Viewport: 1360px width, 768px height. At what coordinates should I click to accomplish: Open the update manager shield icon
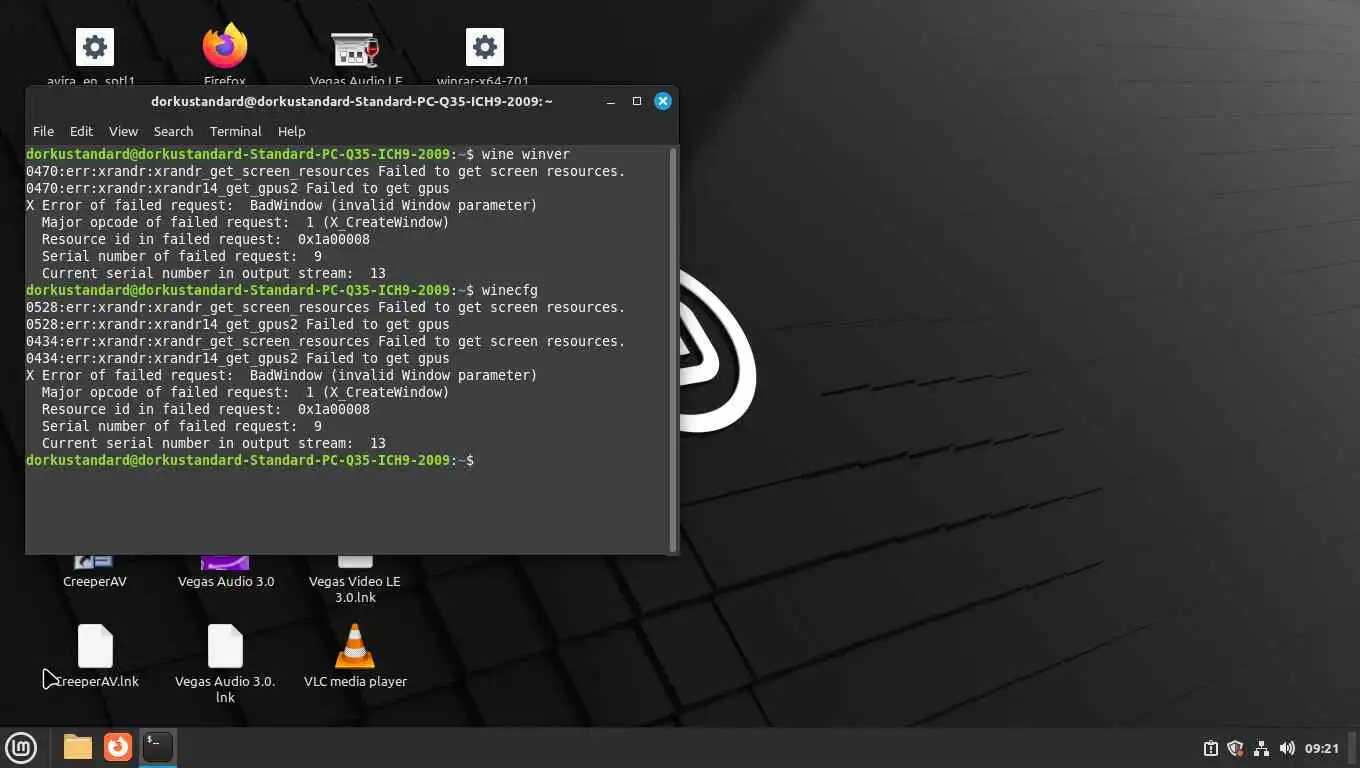(x=1235, y=748)
